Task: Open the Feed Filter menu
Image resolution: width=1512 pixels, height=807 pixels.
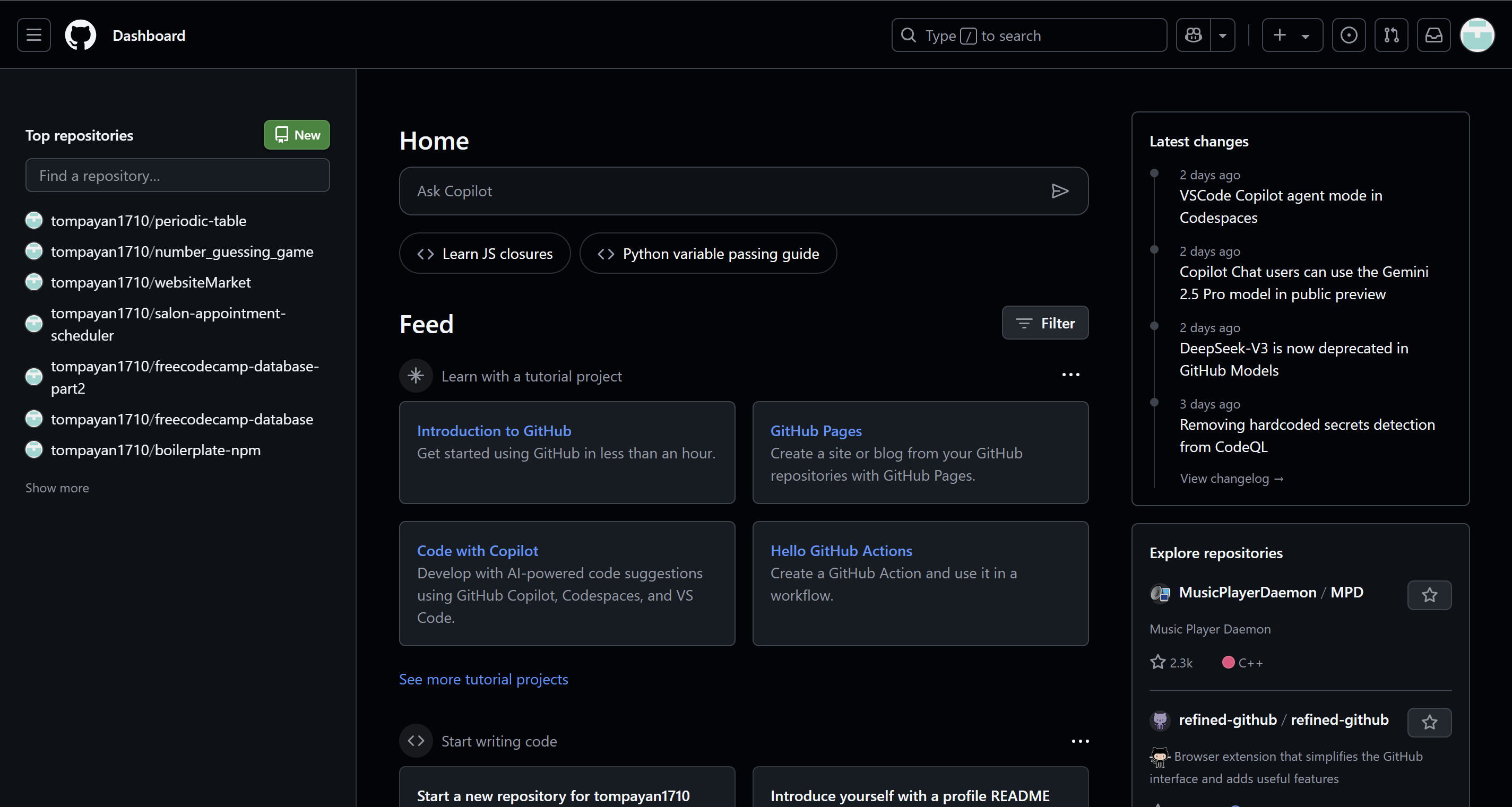Action: (x=1045, y=323)
